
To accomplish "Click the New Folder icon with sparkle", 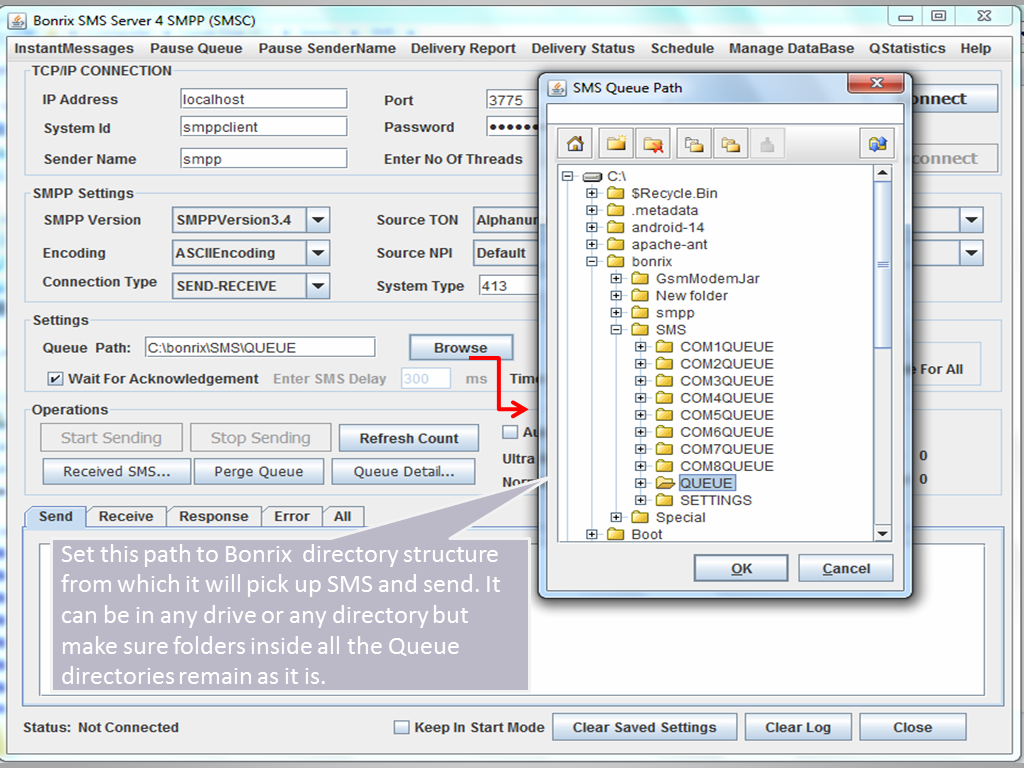I will point(616,144).
